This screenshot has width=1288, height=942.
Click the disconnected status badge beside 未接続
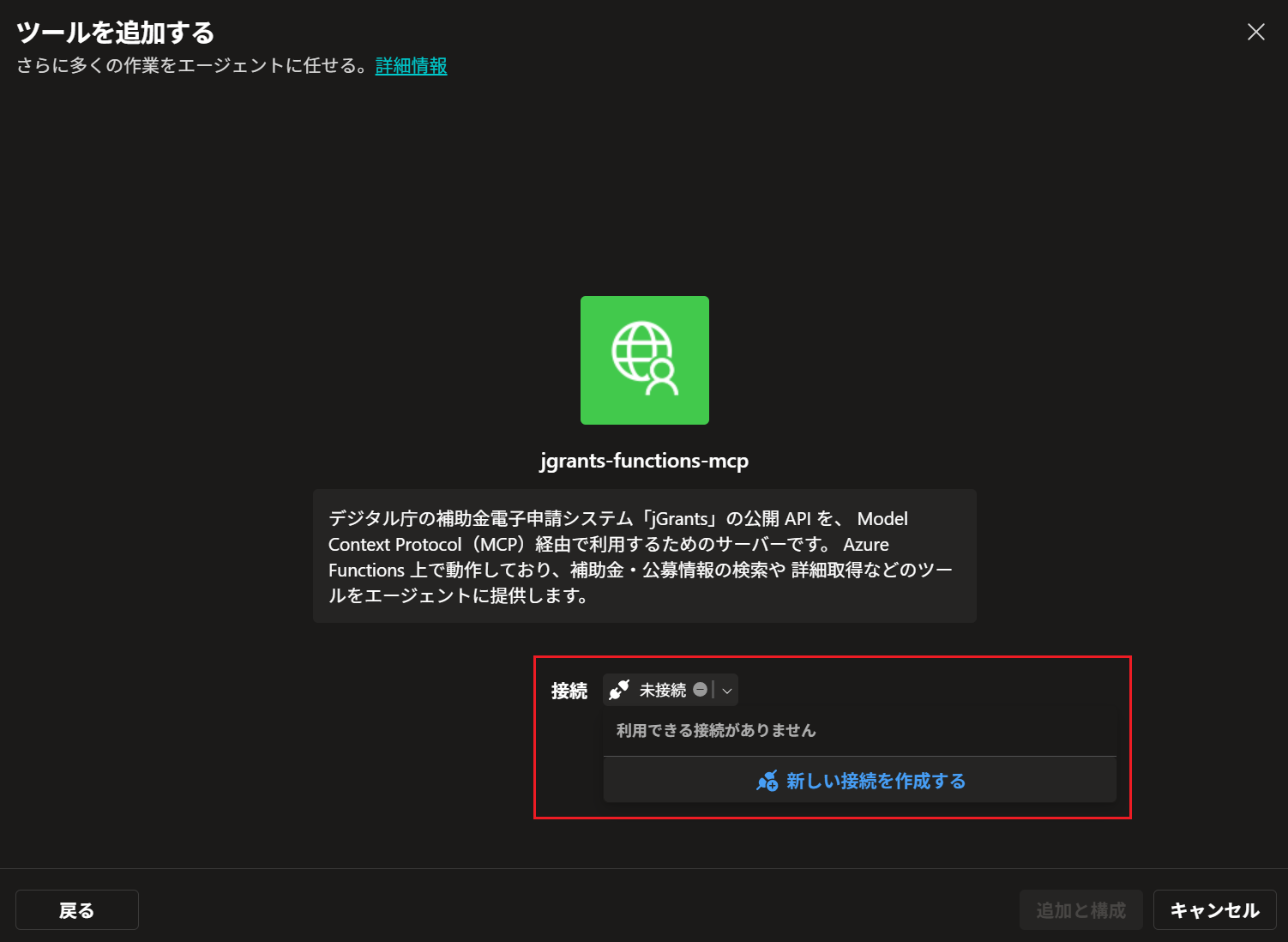[x=701, y=689]
